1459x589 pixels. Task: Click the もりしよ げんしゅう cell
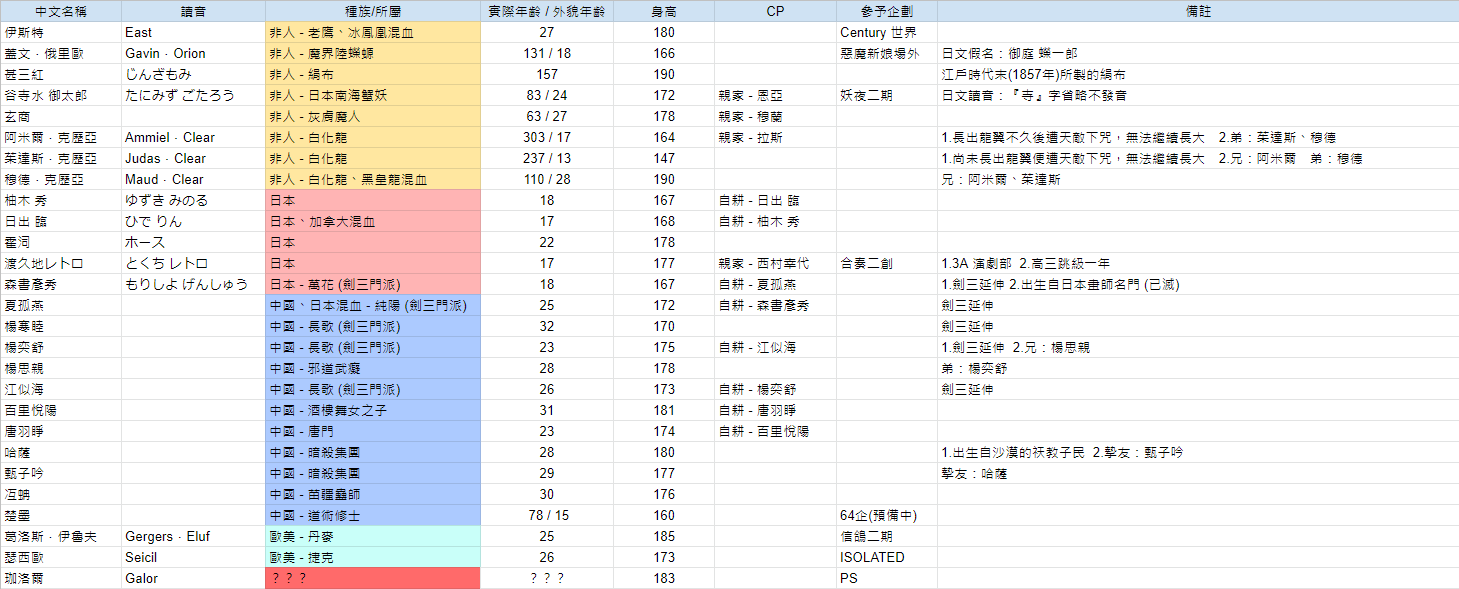point(193,285)
